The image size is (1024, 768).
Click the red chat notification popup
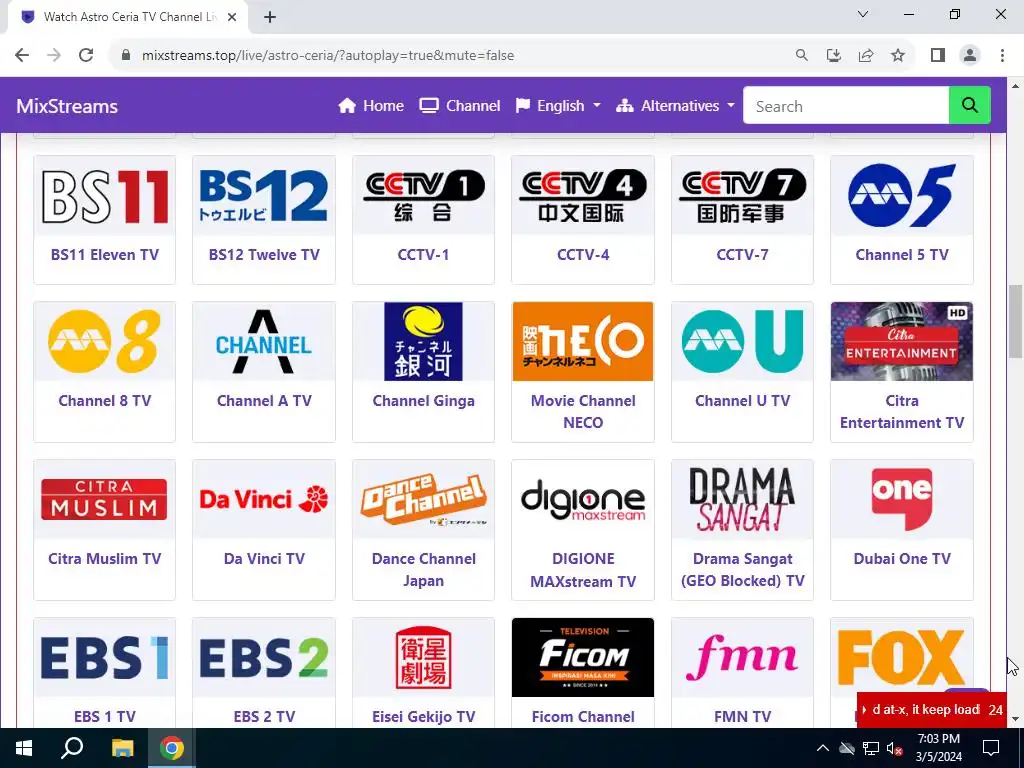[932, 710]
